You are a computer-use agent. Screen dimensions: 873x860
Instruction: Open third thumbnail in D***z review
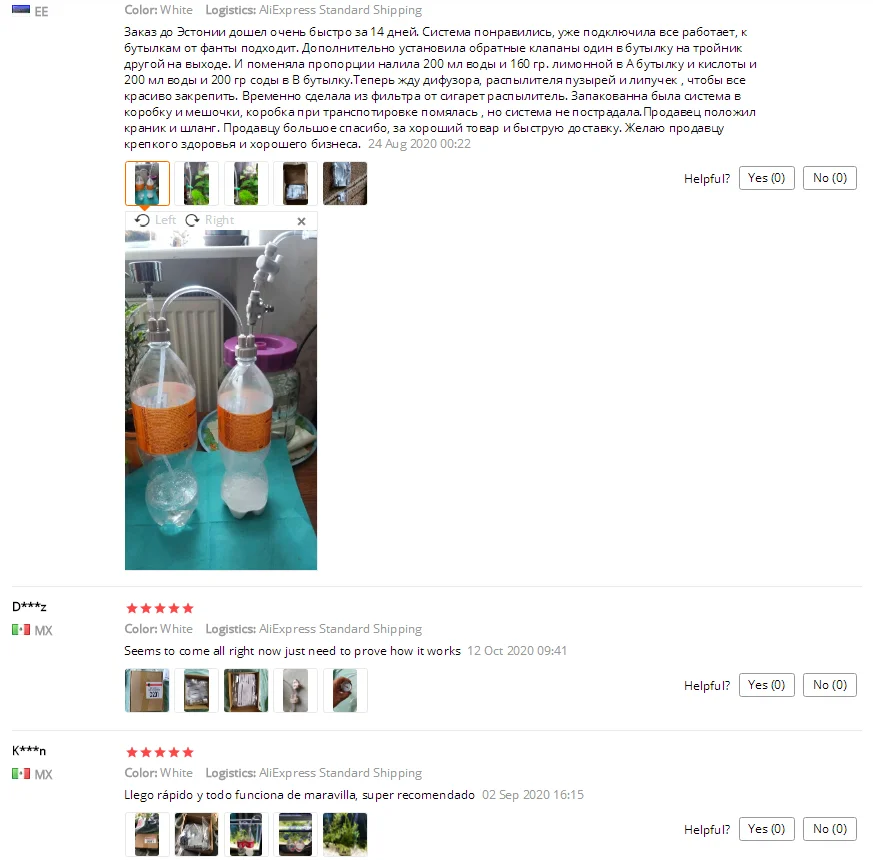pyautogui.click(x=246, y=691)
